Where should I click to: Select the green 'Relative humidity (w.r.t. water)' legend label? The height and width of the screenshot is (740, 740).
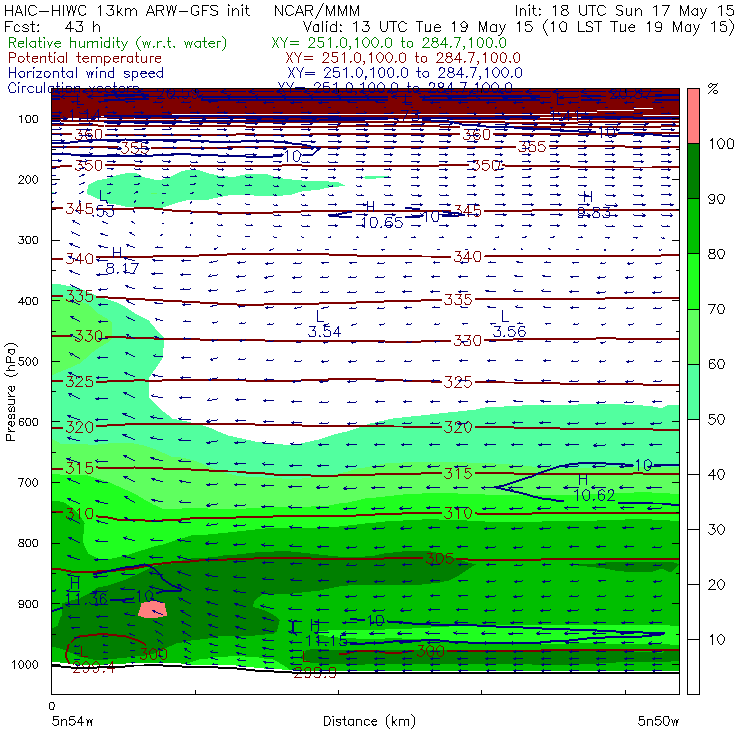(x=118, y=43)
